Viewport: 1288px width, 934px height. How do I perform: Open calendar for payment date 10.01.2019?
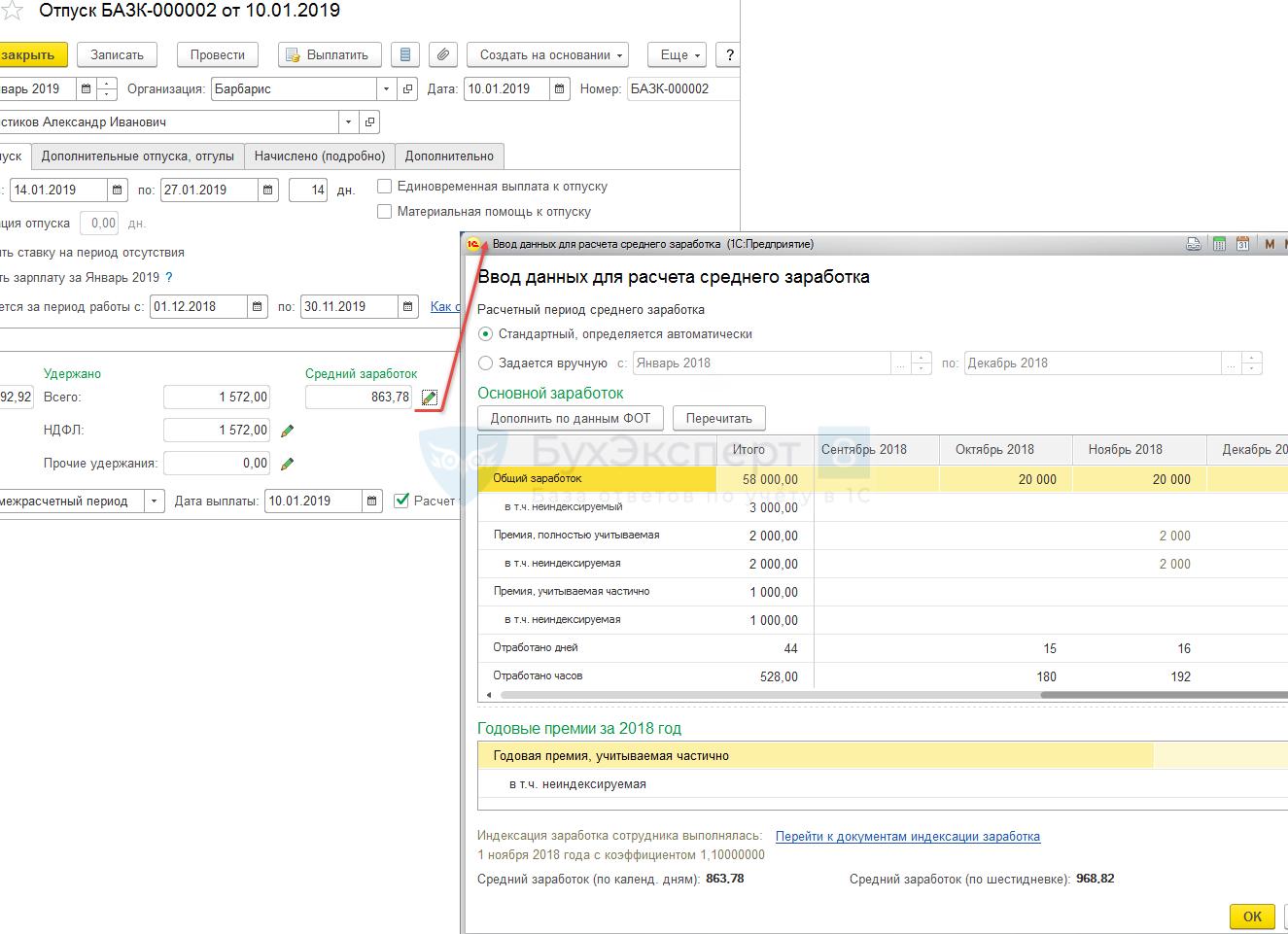372,502
